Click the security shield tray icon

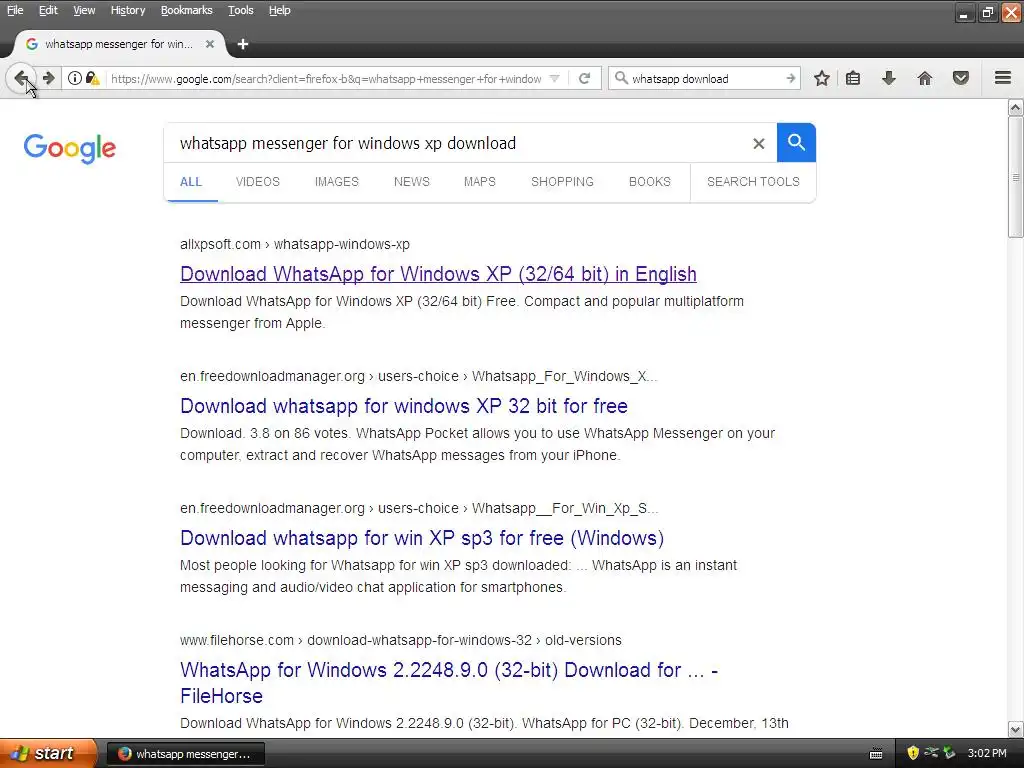coord(913,753)
